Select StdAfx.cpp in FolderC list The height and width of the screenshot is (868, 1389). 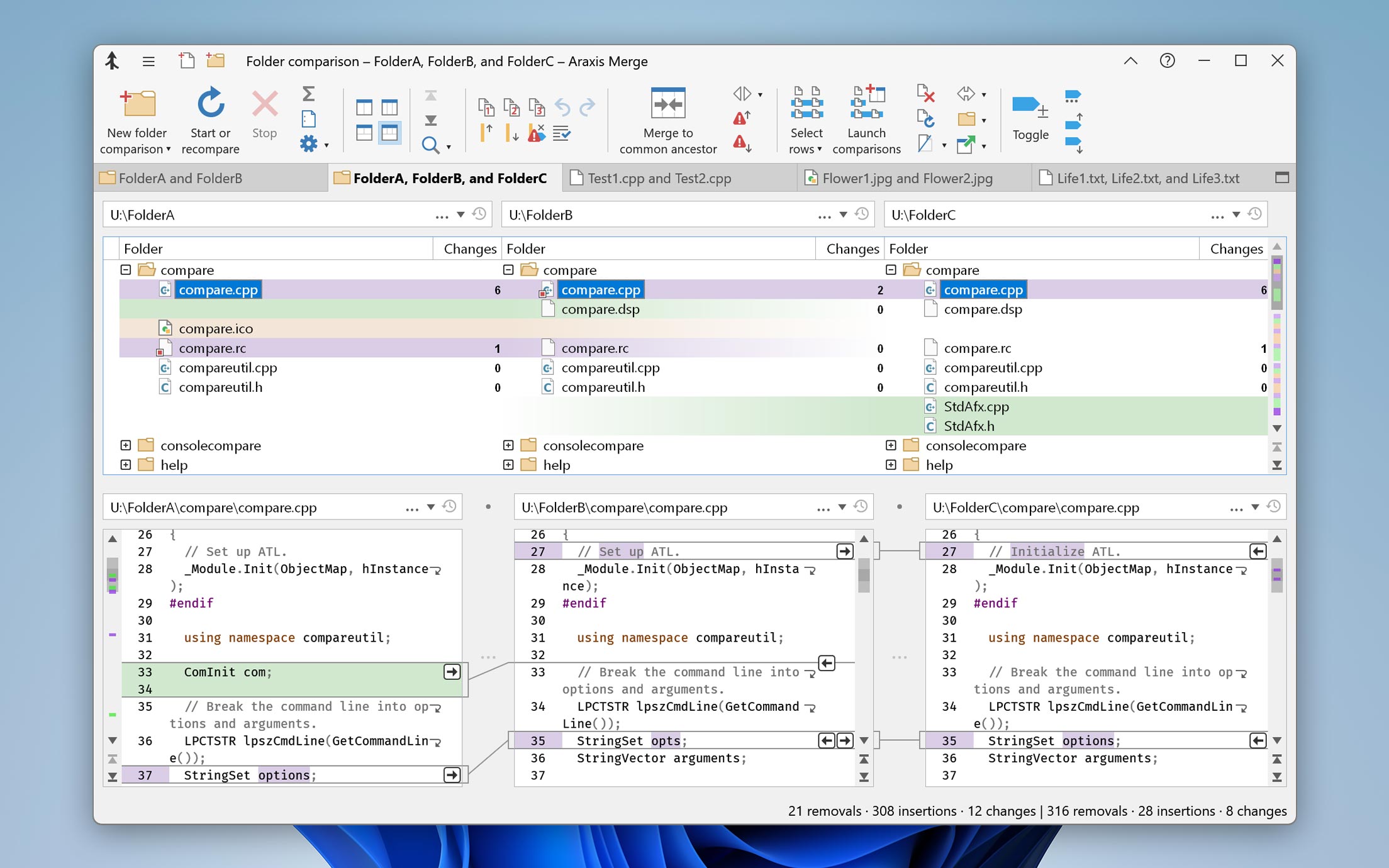pos(976,407)
